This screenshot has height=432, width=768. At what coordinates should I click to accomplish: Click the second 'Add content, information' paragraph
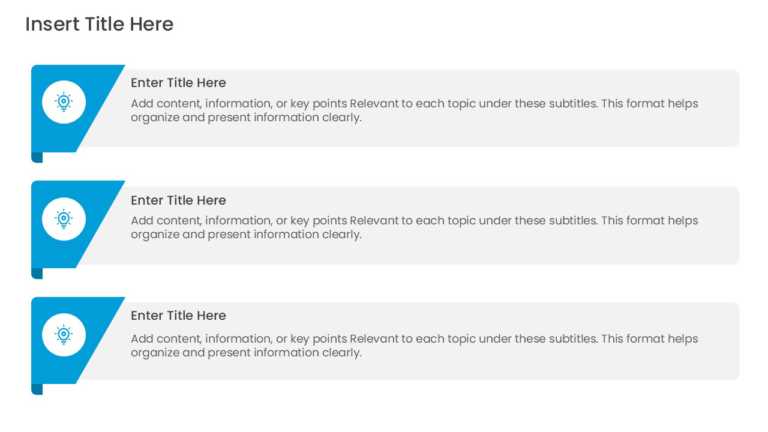pyautogui.click(x=414, y=227)
